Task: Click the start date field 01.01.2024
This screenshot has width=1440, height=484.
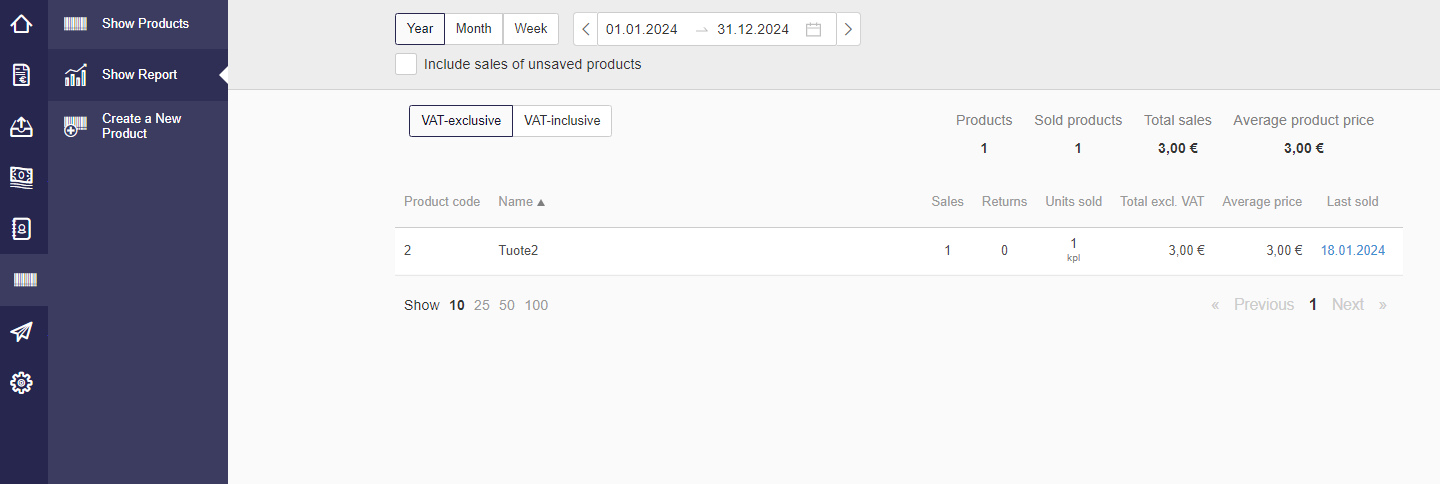Action: (x=642, y=29)
